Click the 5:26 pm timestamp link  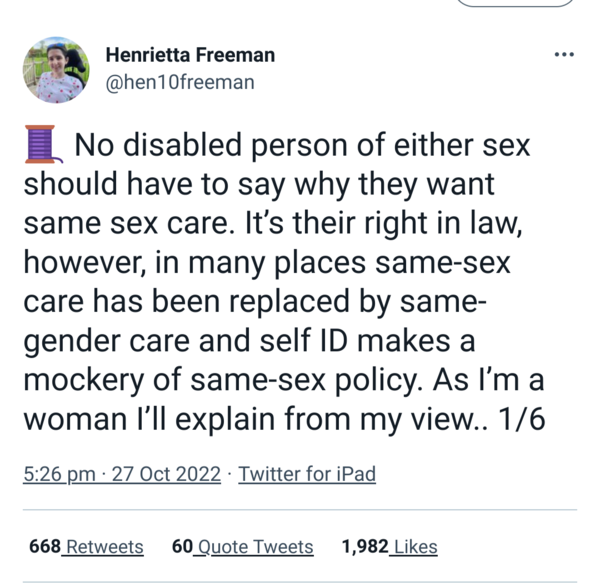(59, 474)
